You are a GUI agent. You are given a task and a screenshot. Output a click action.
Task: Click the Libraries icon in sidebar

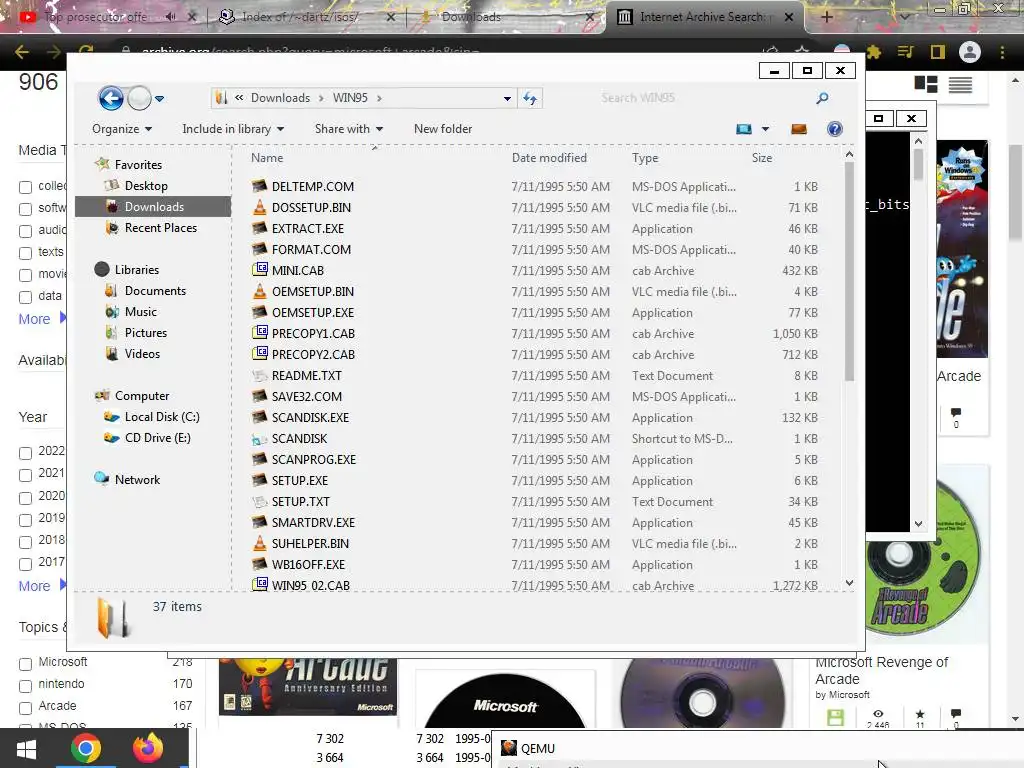pyautogui.click(x=102, y=269)
